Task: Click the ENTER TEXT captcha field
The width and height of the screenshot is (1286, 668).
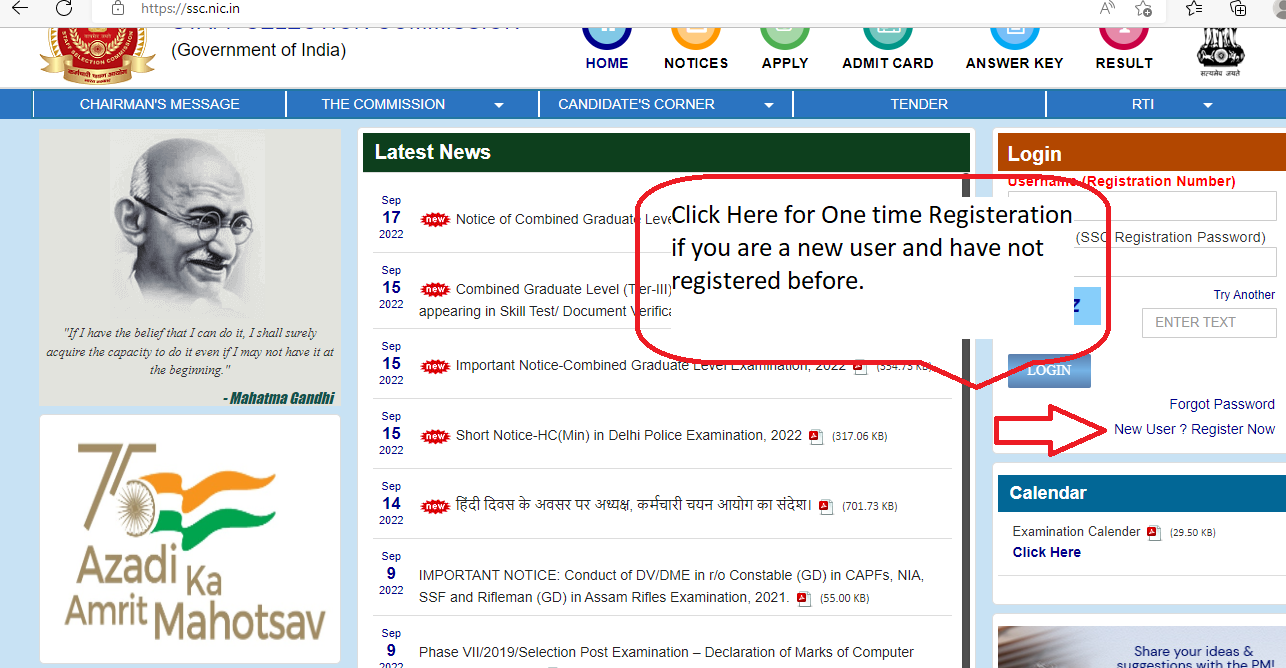Action: click(1208, 323)
